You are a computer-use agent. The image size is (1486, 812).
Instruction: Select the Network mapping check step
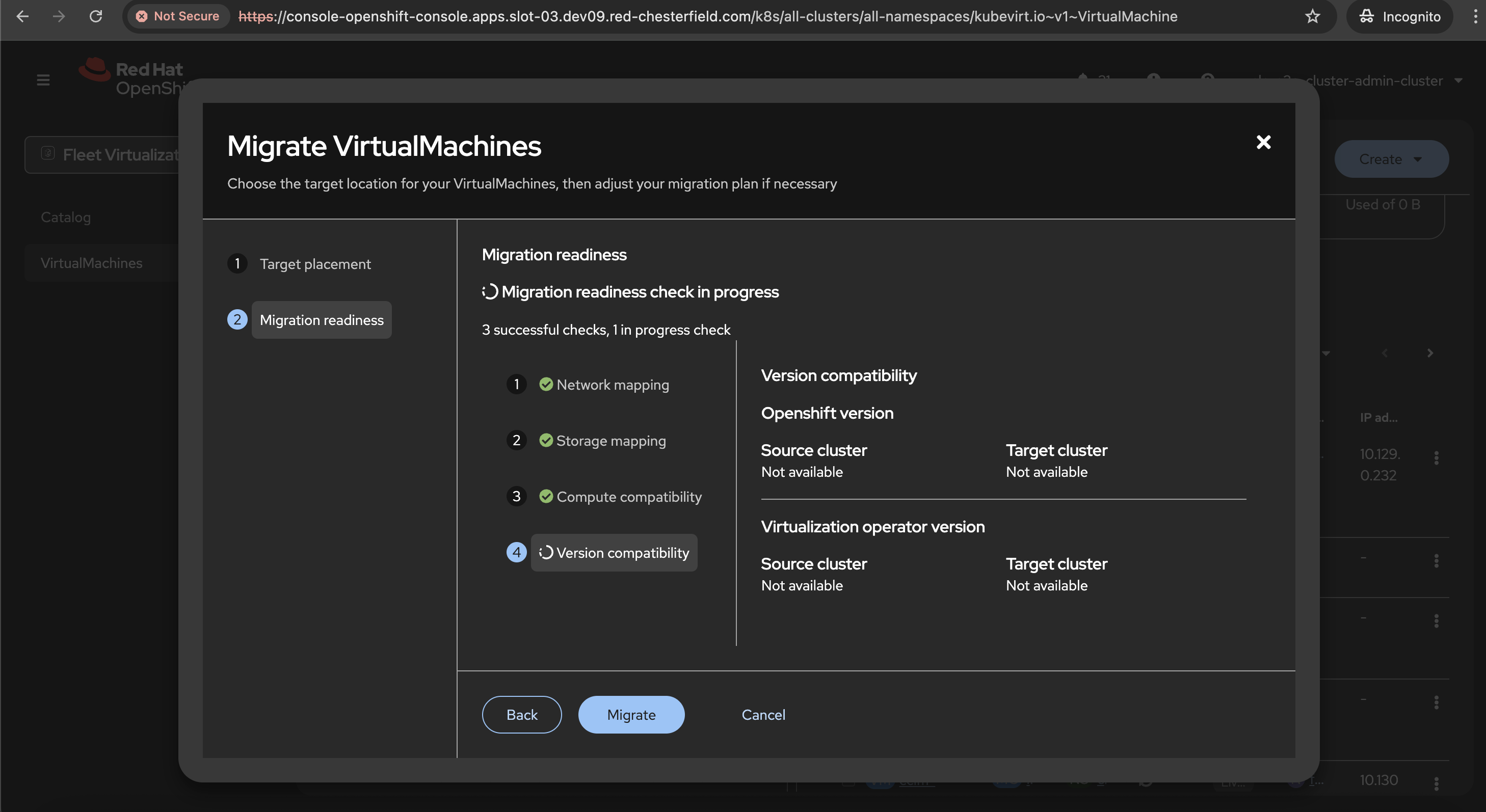coord(612,385)
